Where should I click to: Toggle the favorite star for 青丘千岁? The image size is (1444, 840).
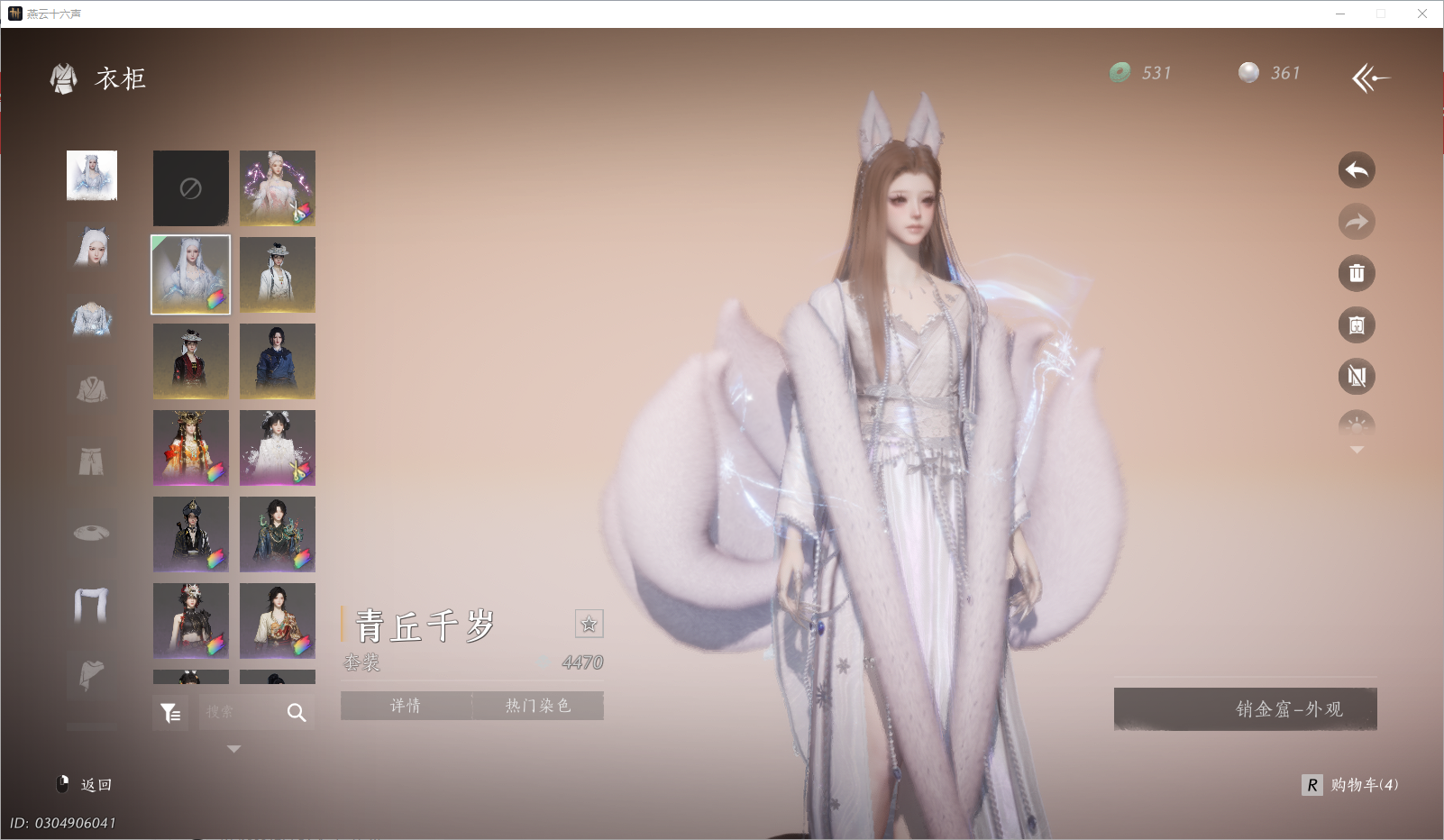tap(589, 624)
